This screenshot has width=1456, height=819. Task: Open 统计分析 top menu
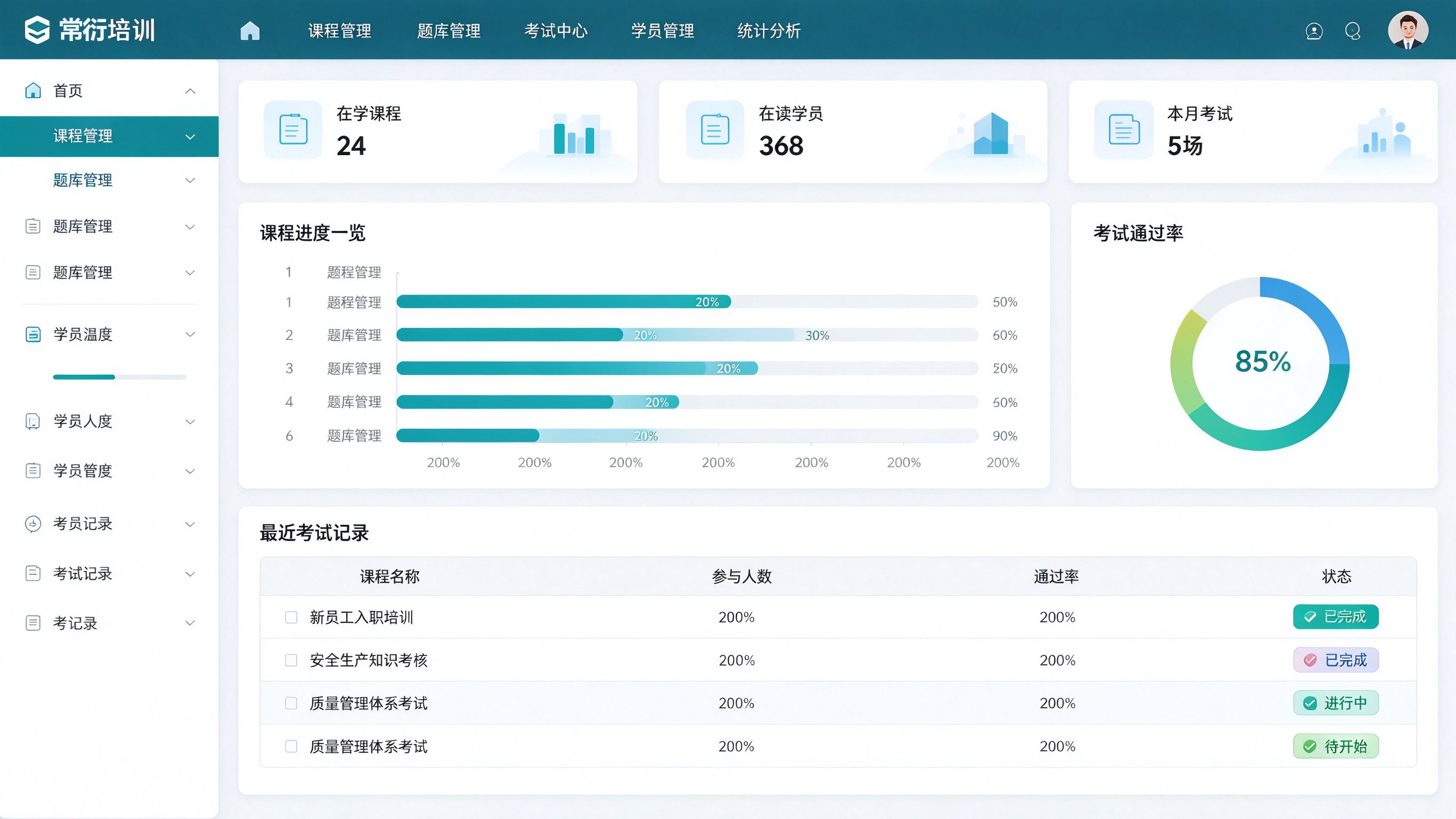[x=769, y=31]
